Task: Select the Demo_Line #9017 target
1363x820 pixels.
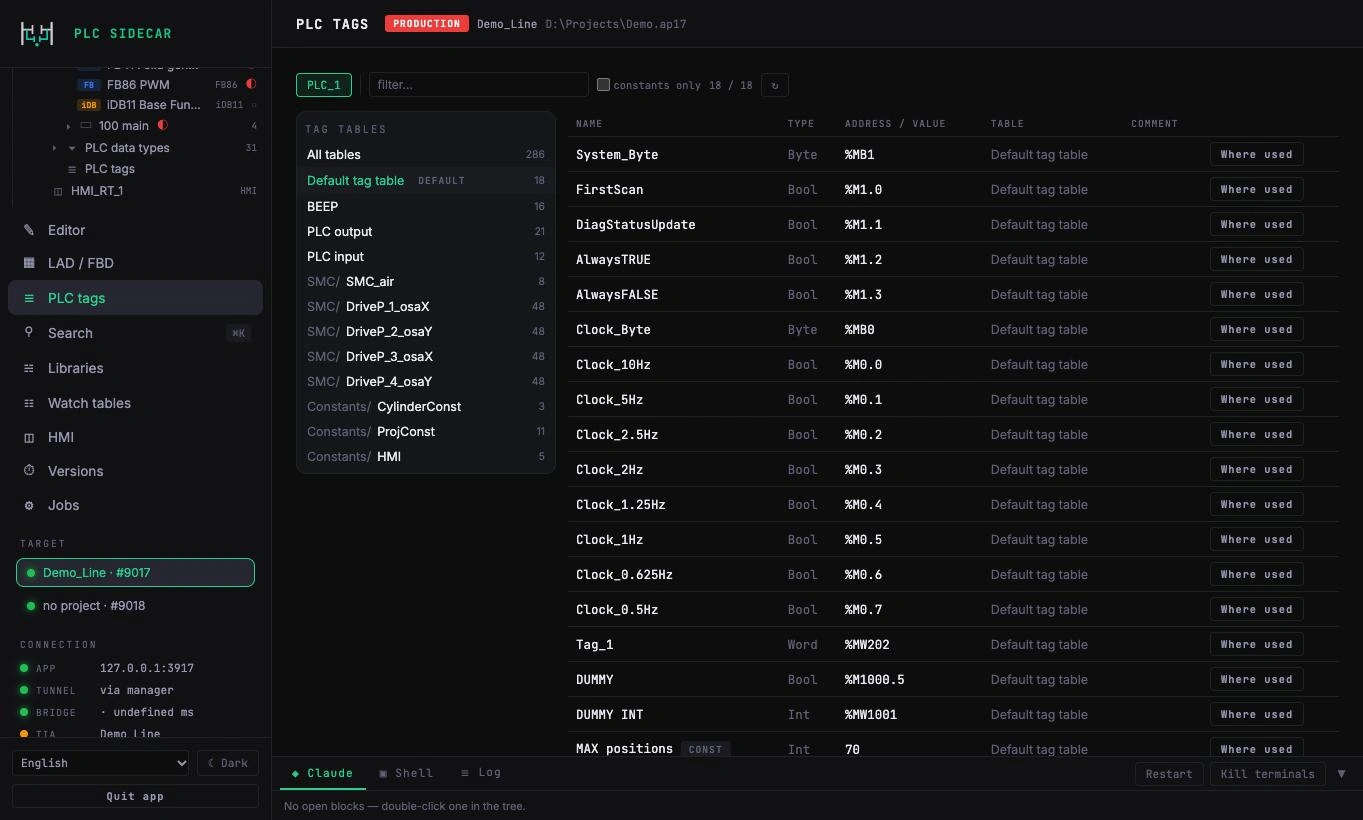Action: (135, 573)
